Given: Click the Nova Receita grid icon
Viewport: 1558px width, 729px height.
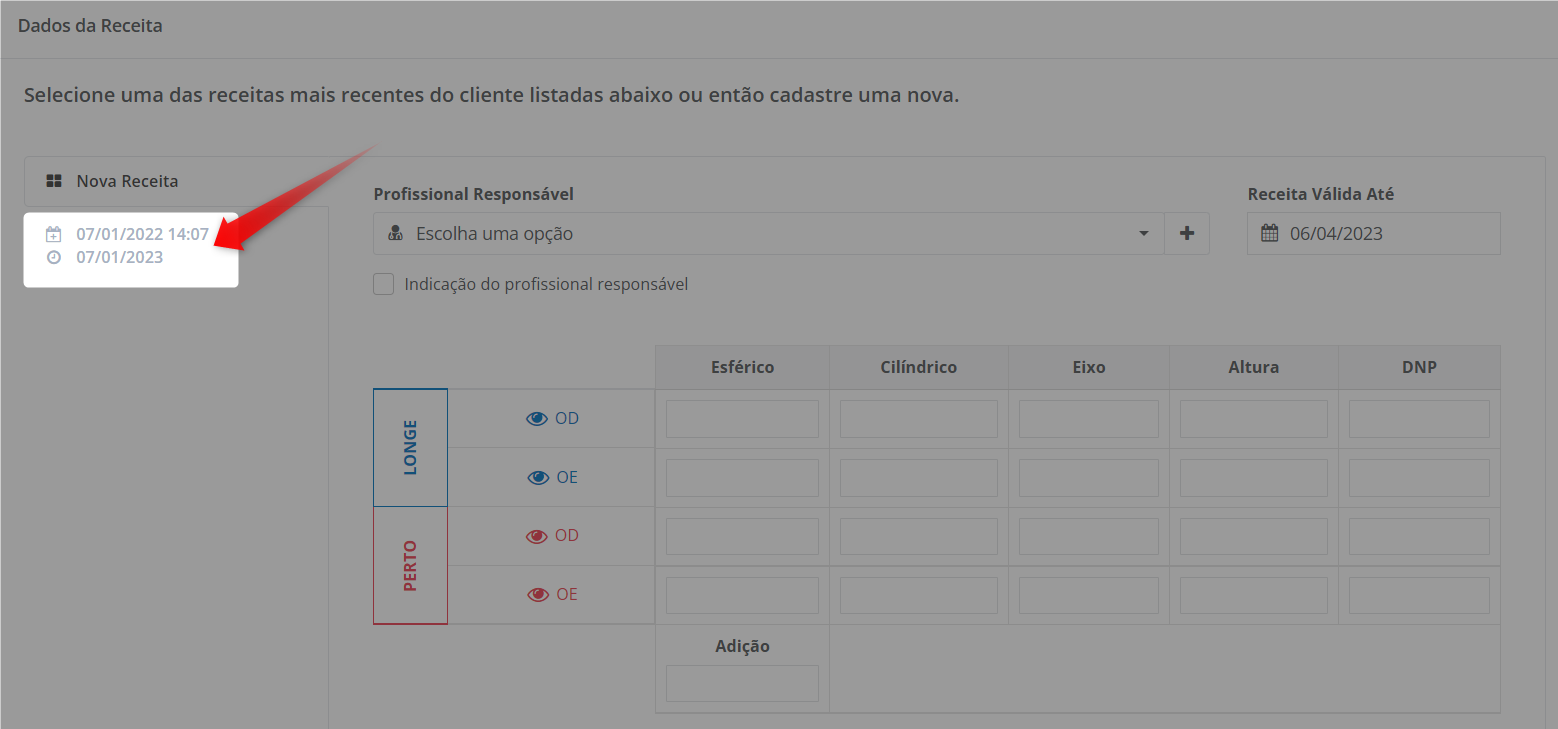Looking at the screenshot, I should pyautogui.click(x=54, y=181).
